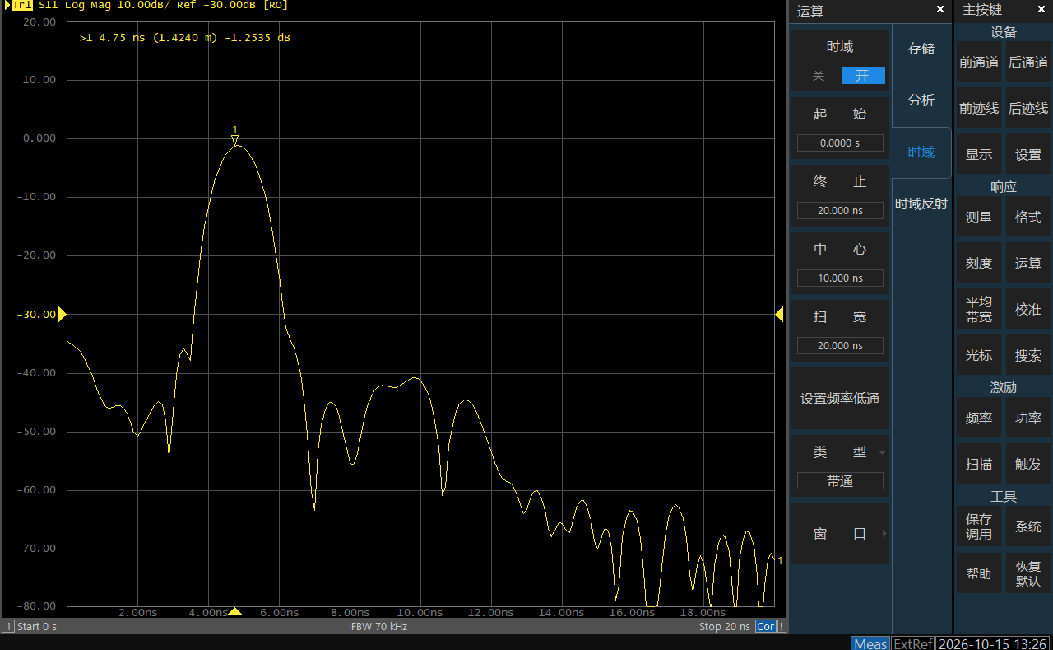Click the Meas status indicator
Screen dimensions: 1053x650
point(870,643)
